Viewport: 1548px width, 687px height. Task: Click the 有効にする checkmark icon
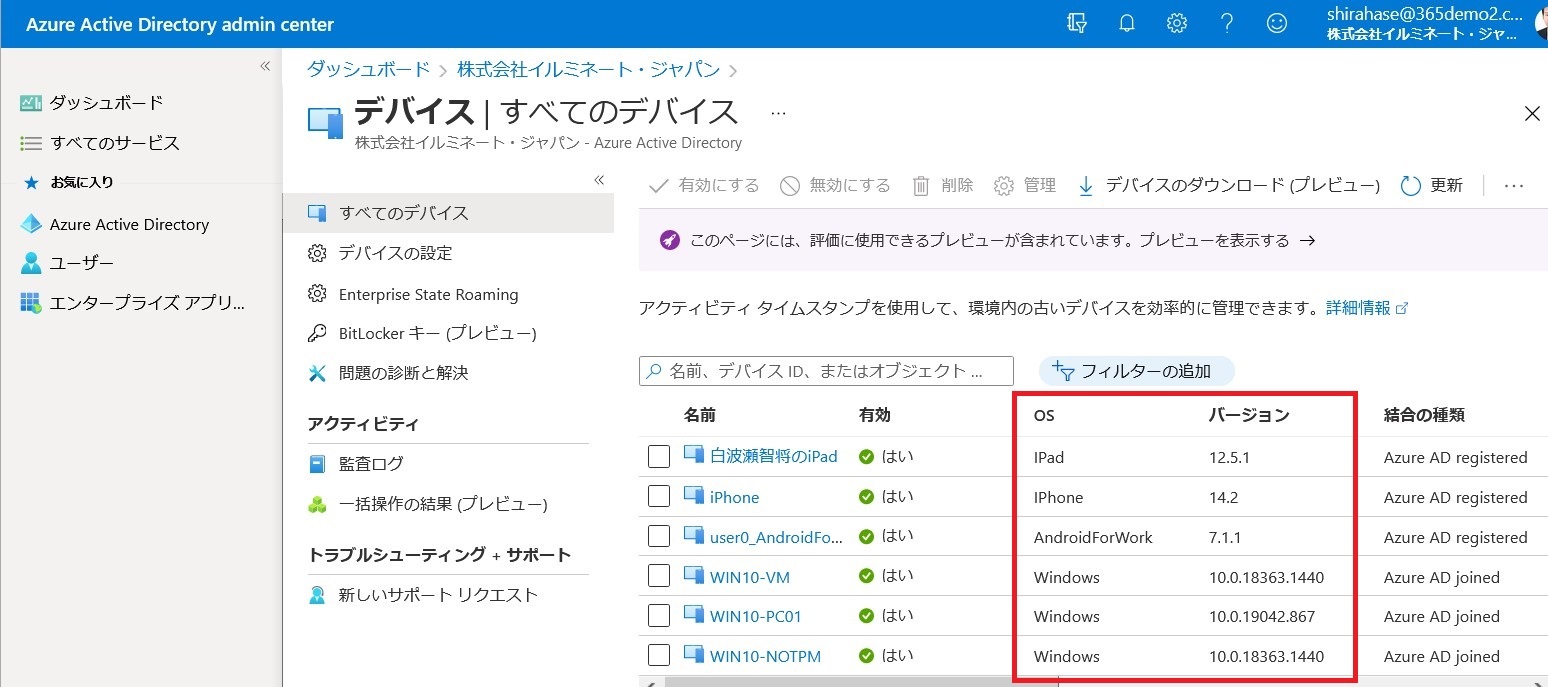click(x=658, y=185)
